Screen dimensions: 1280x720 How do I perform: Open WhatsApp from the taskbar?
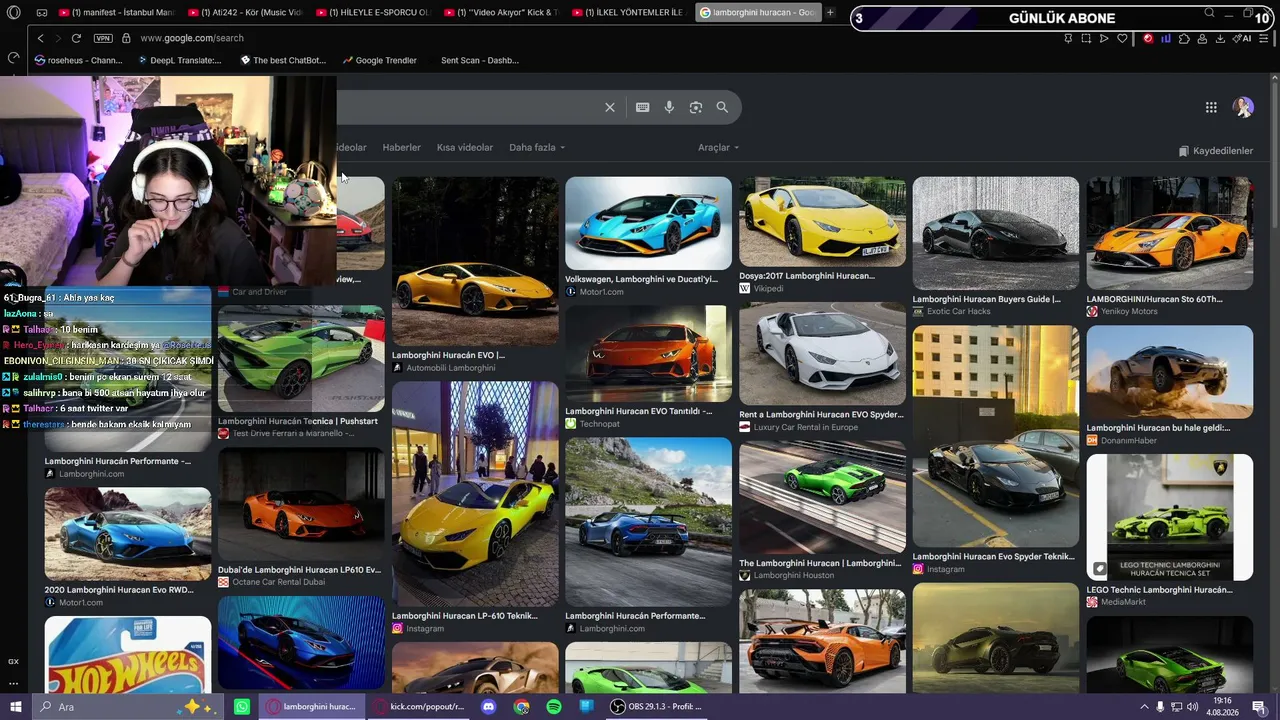[x=241, y=707]
